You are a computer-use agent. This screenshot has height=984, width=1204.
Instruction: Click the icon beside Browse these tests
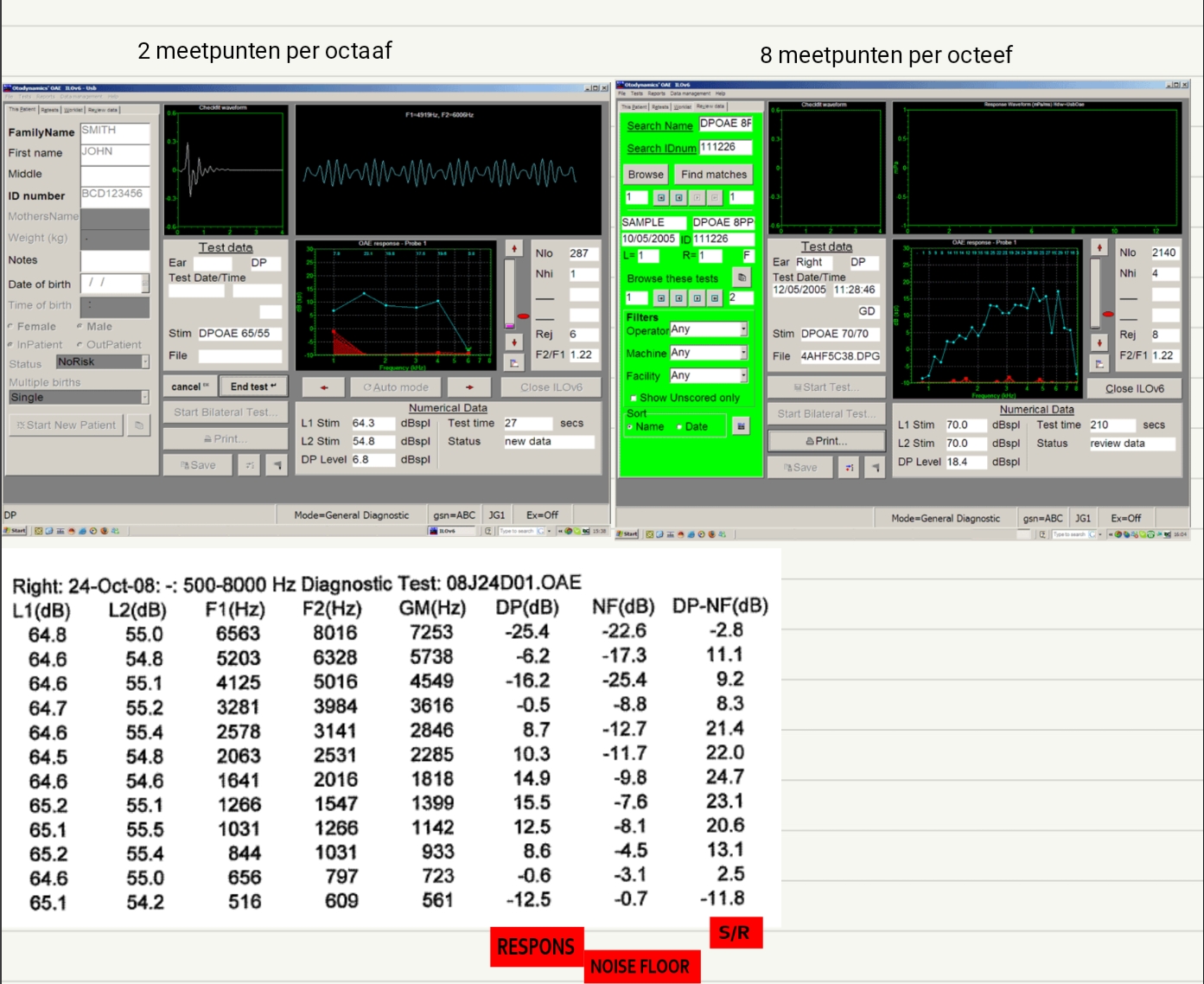[742, 278]
